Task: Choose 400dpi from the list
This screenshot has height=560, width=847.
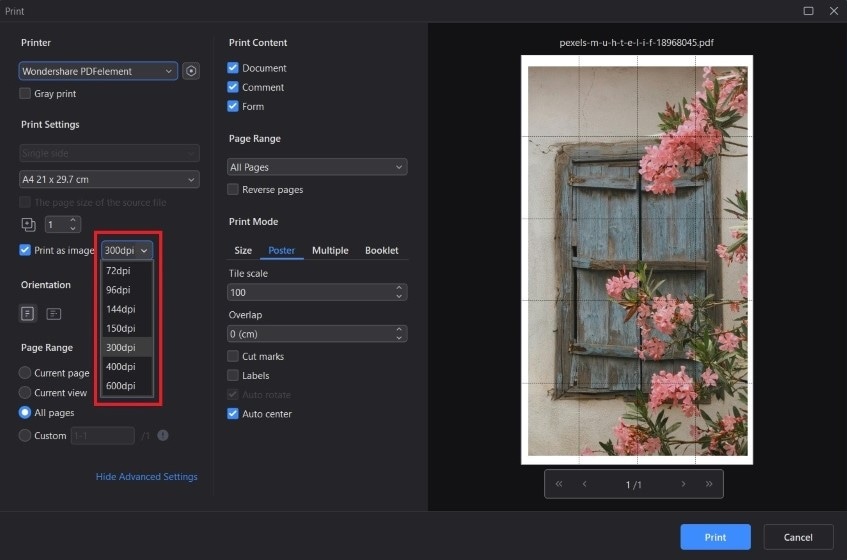Action: [127, 367]
